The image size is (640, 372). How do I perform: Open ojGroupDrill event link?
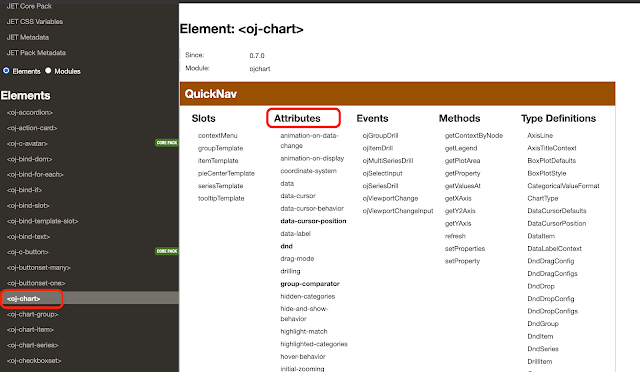point(380,136)
